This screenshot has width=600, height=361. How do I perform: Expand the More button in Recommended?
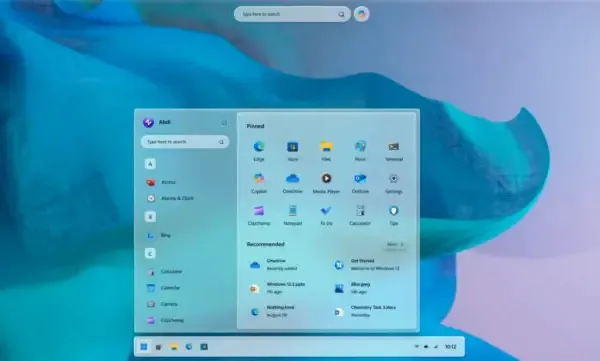click(x=395, y=244)
